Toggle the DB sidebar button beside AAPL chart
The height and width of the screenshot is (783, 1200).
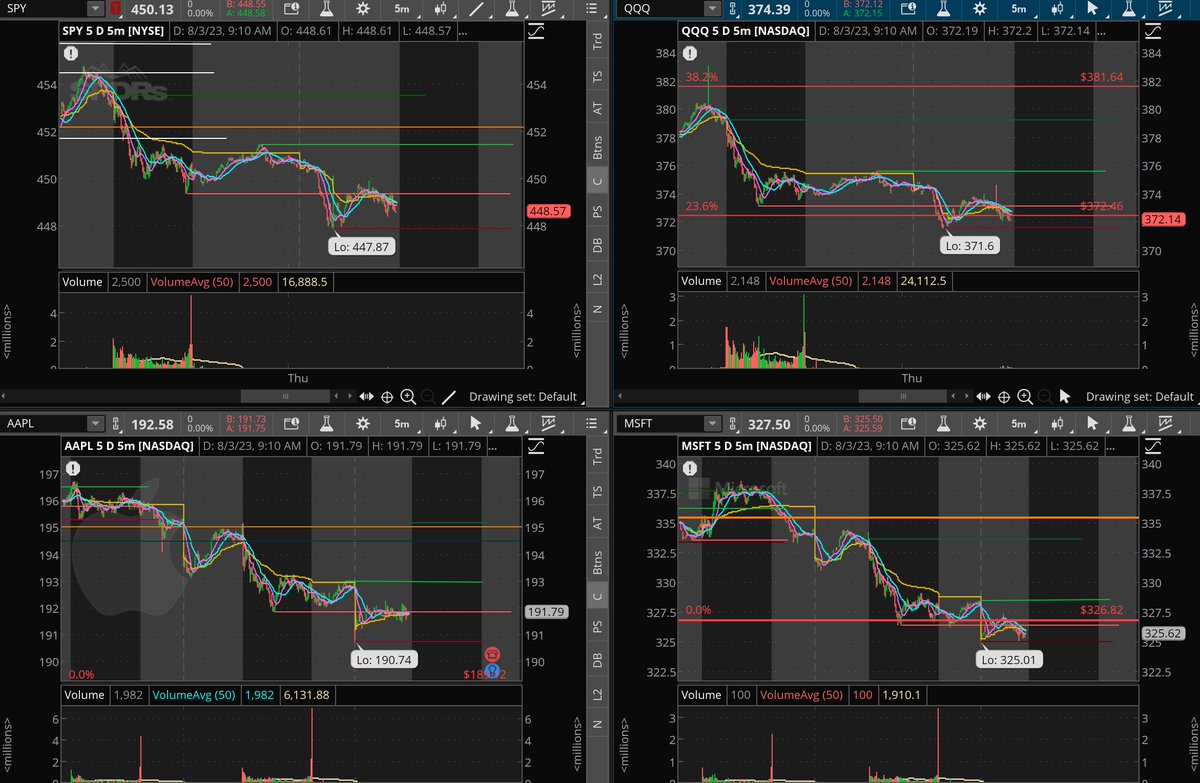[597, 660]
